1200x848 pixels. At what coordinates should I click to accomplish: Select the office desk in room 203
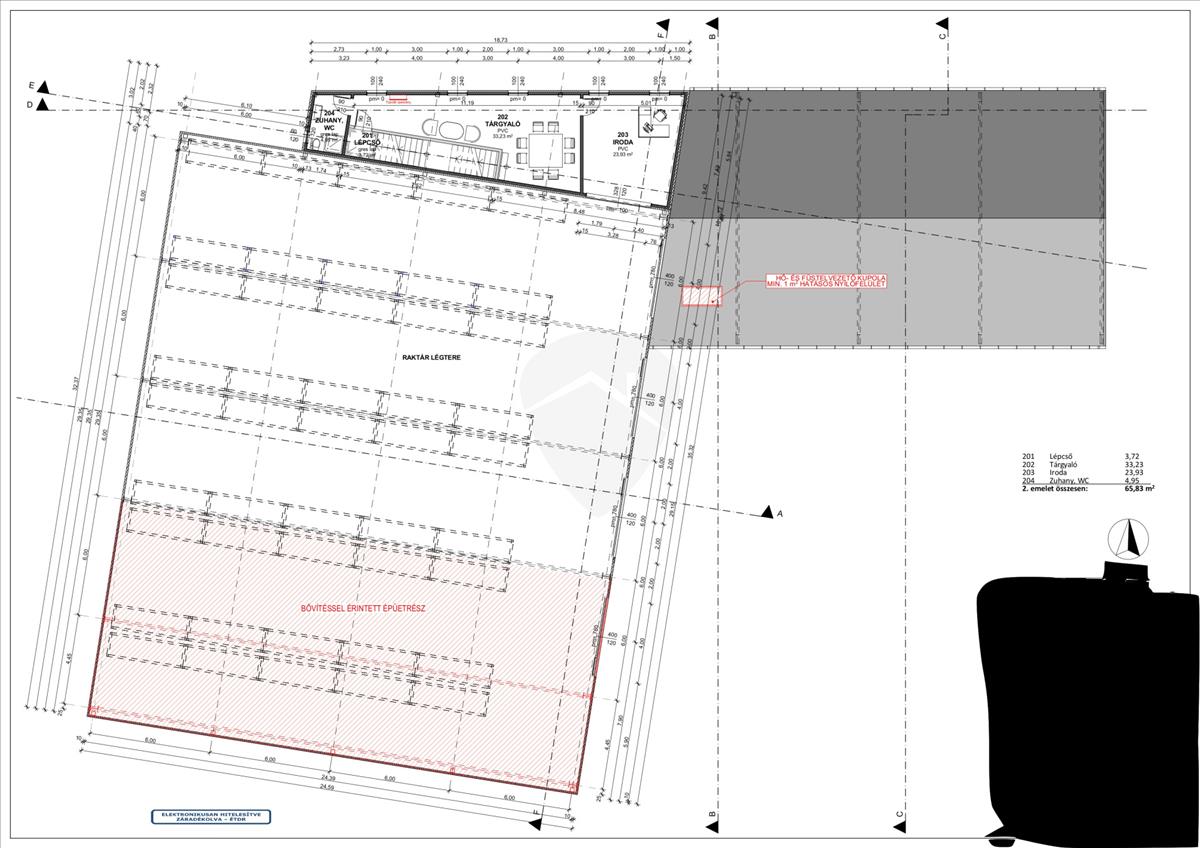tap(659, 122)
